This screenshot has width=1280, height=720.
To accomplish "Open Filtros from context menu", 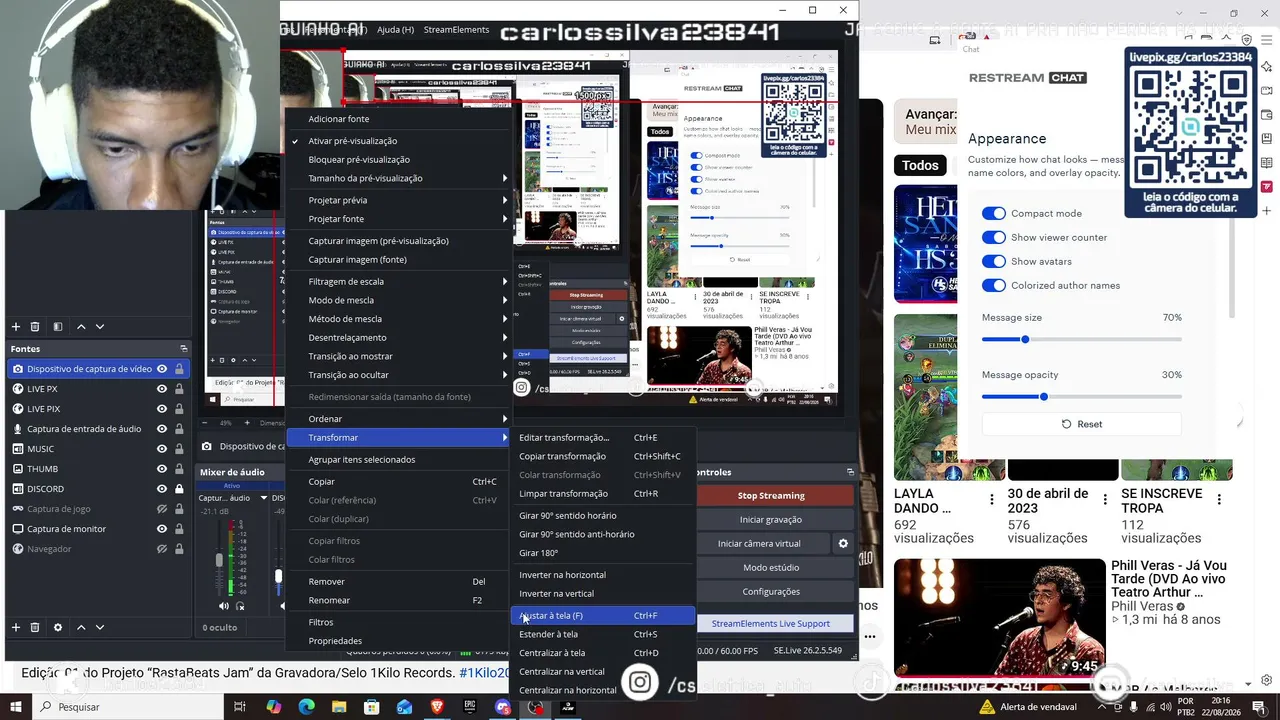I will tap(398, 622).
